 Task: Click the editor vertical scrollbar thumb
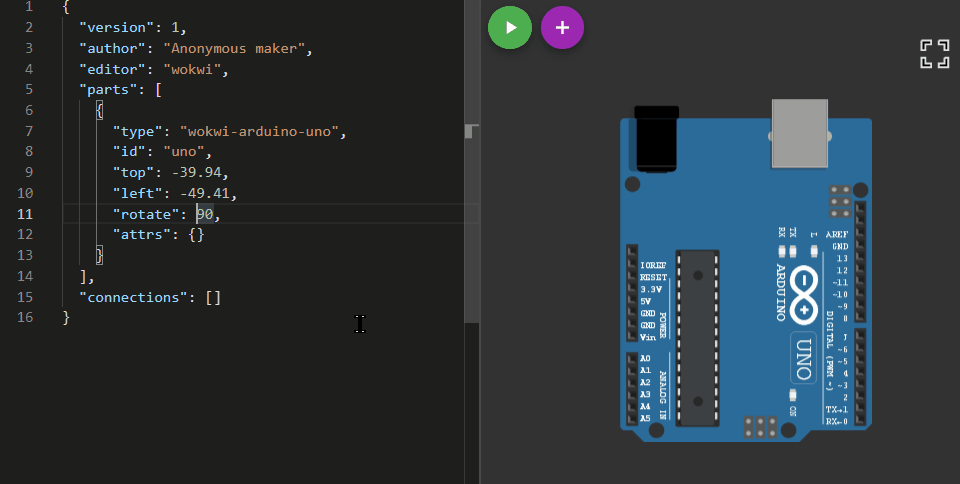[x=471, y=162]
